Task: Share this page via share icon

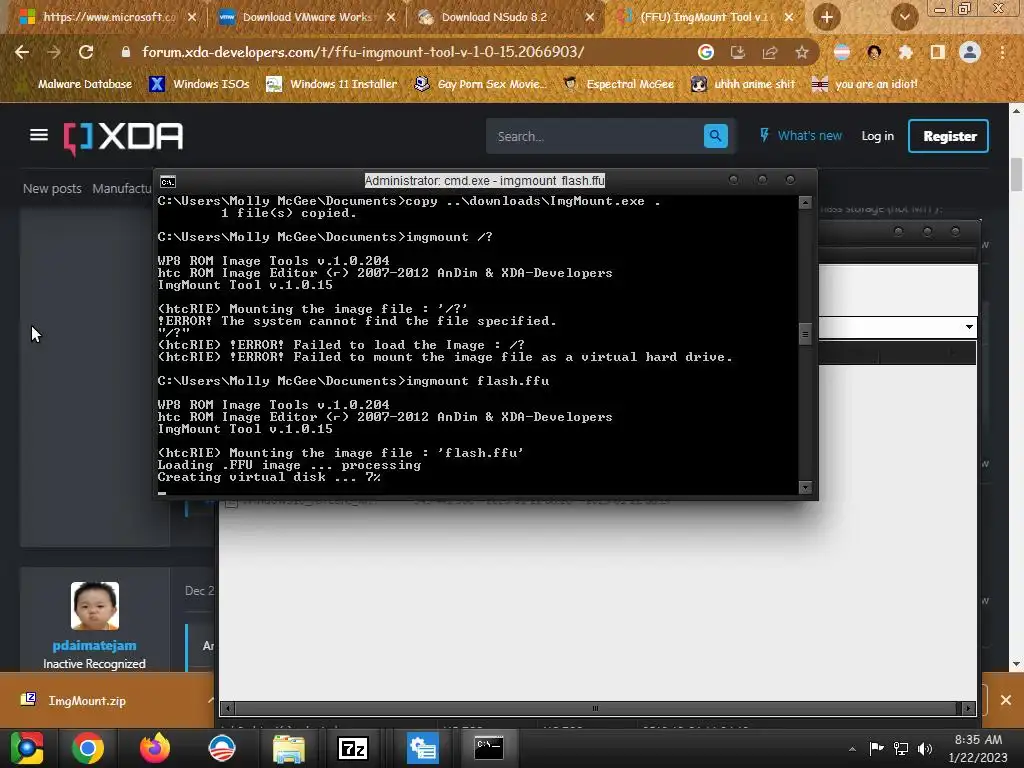Action: pyautogui.click(x=770, y=52)
